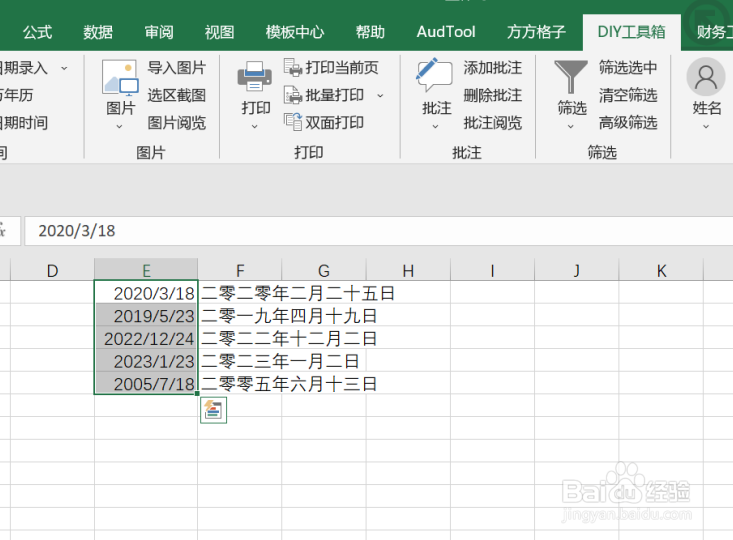This screenshot has height=540, width=733.
Task: Select column G header
Action: (x=324, y=270)
